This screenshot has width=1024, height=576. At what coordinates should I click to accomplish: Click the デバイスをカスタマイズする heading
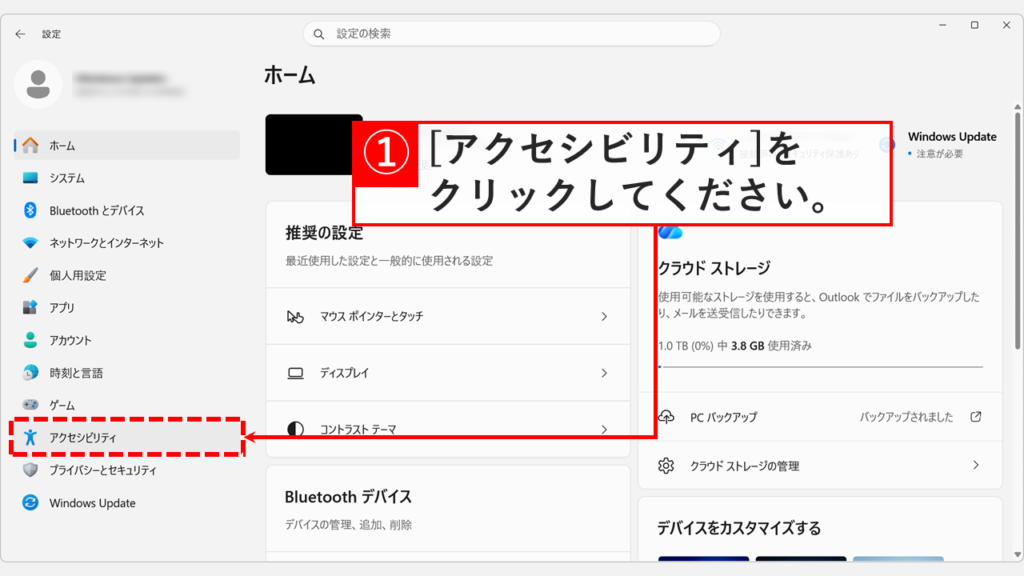(x=739, y=528)
